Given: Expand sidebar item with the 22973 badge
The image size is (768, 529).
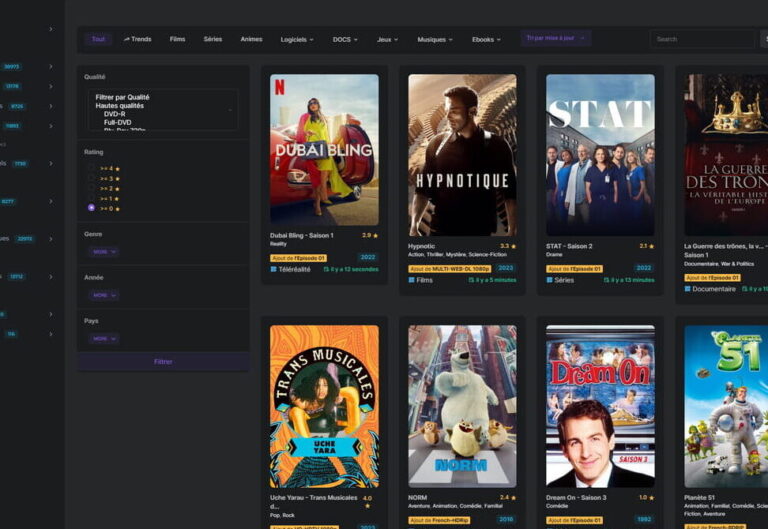Looking at the screenshot, I should pyautogui.click(x=51, y=239).
